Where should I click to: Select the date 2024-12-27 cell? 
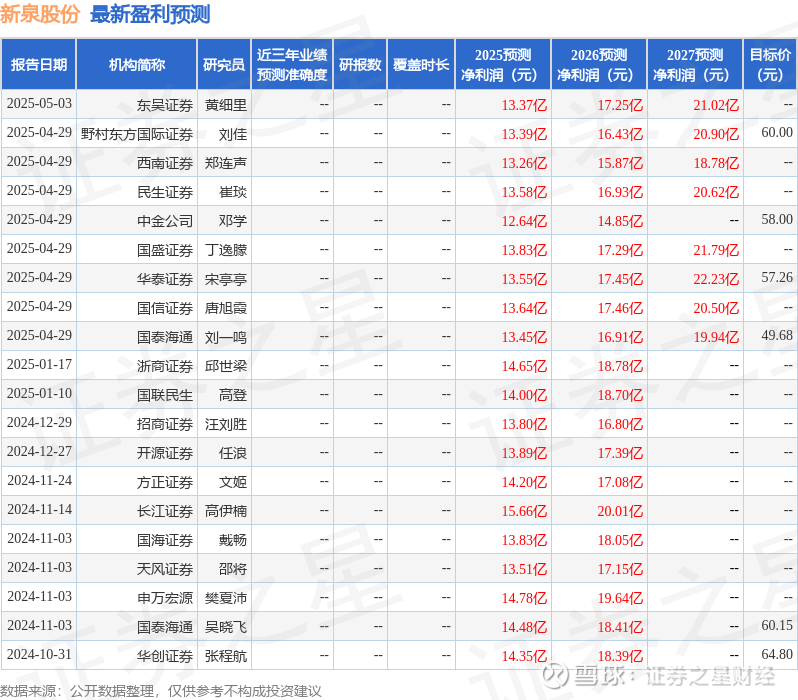[x=39, y=452]
